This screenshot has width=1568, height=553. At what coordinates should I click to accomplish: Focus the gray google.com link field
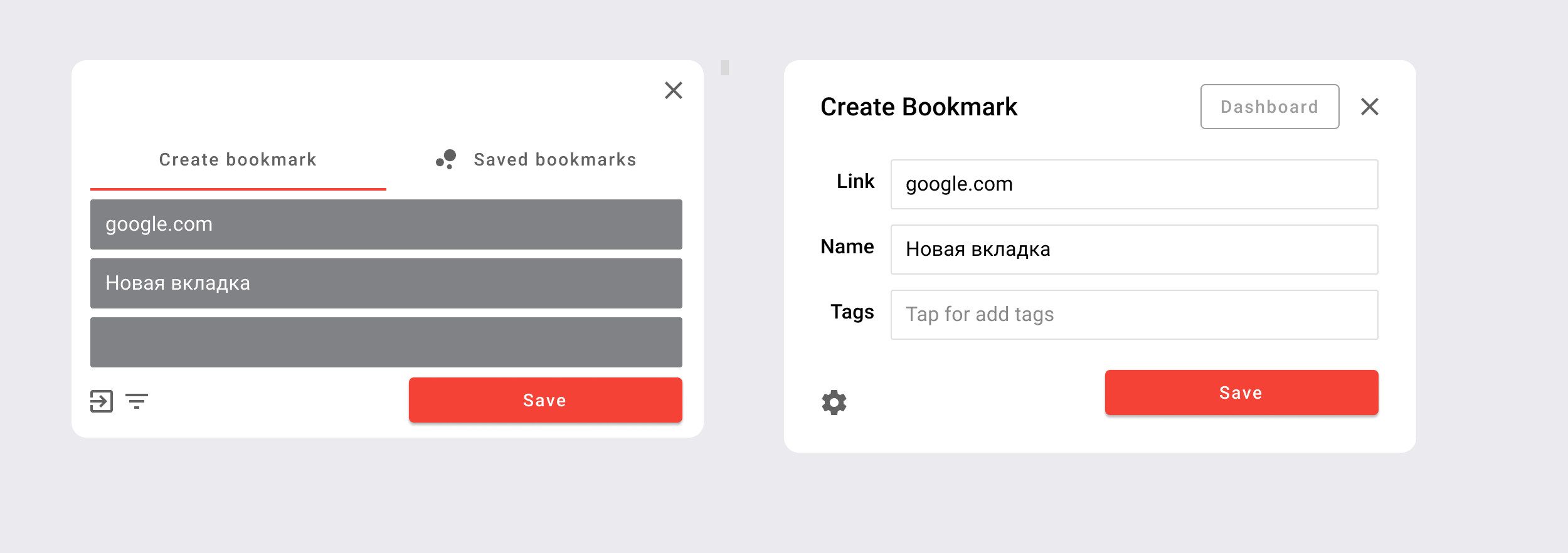[386, 224]
